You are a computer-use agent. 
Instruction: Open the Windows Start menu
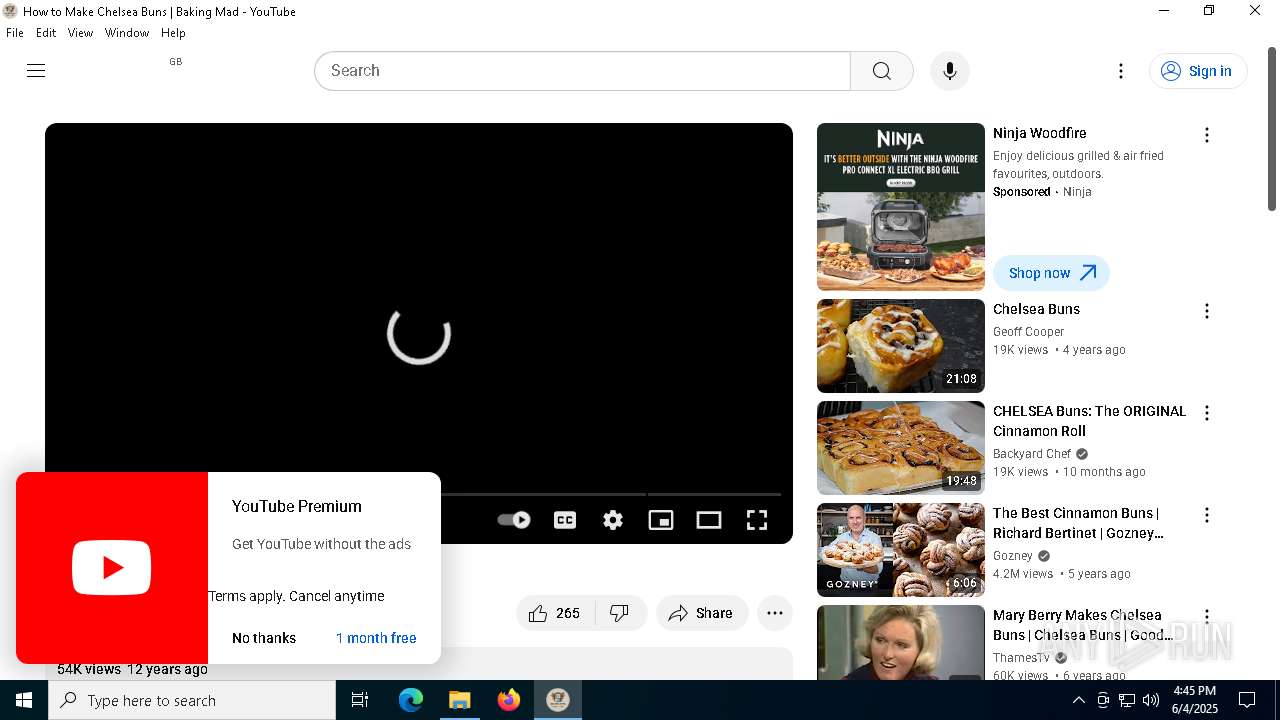[x=24, y=700]
